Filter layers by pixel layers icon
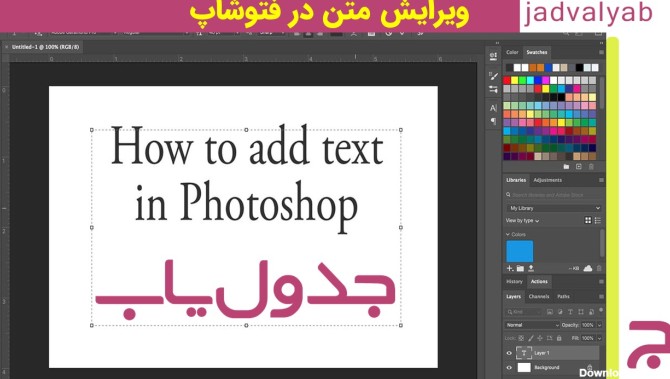The image size is (670, 379). pos(550,312)
